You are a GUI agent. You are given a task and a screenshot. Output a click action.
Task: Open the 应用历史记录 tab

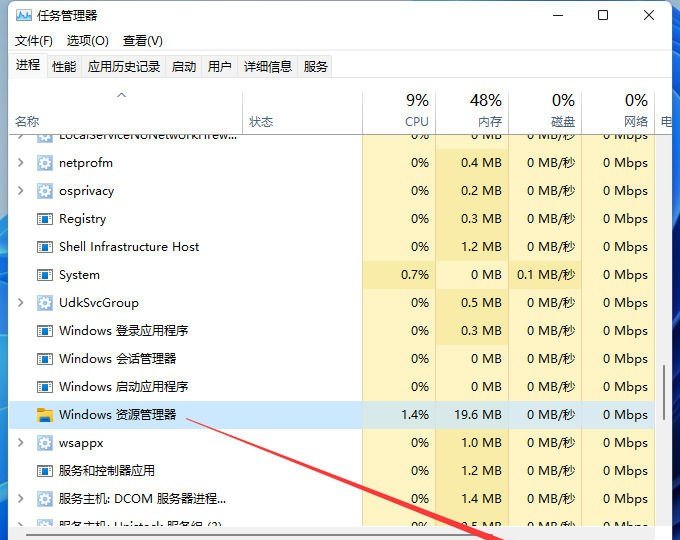(x=124, y=66)
